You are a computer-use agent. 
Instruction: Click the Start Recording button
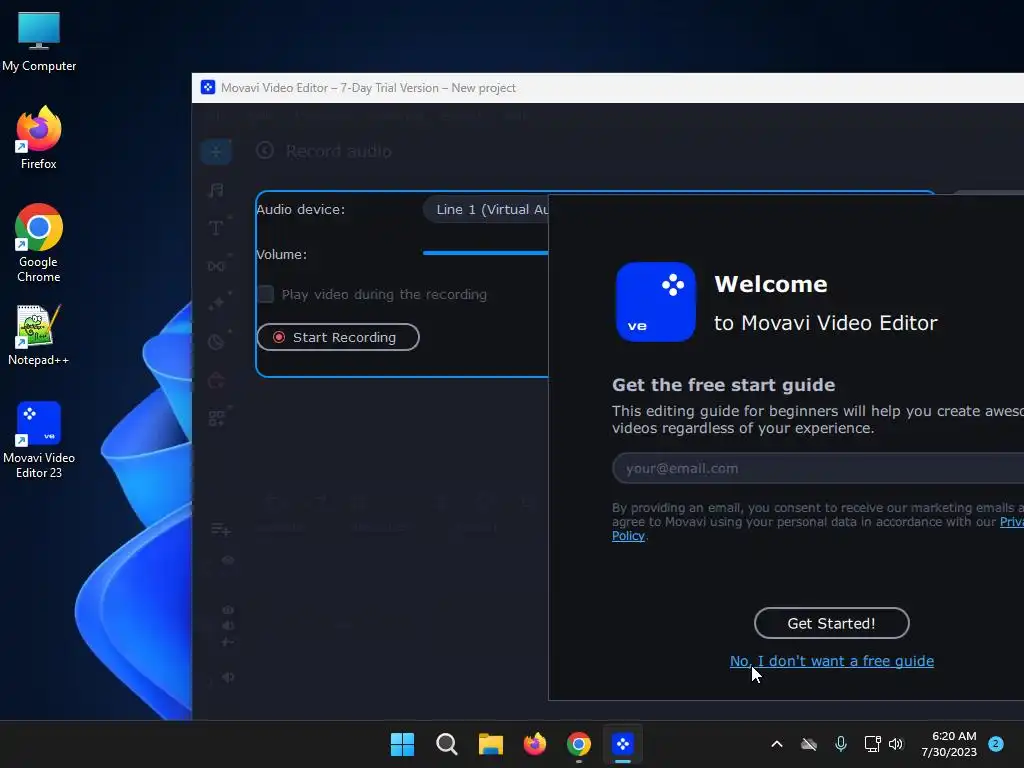coord(338,337)
